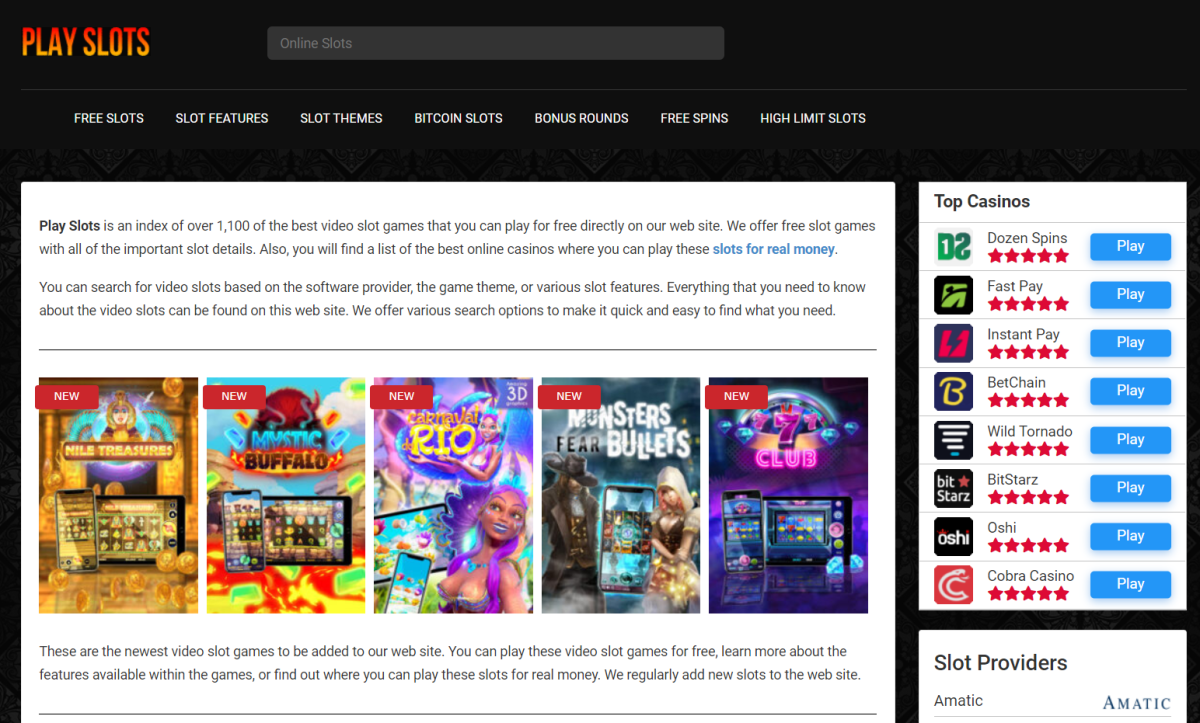
Task: Open the Wild Tornado casino logo
Action: pos(953,440)
